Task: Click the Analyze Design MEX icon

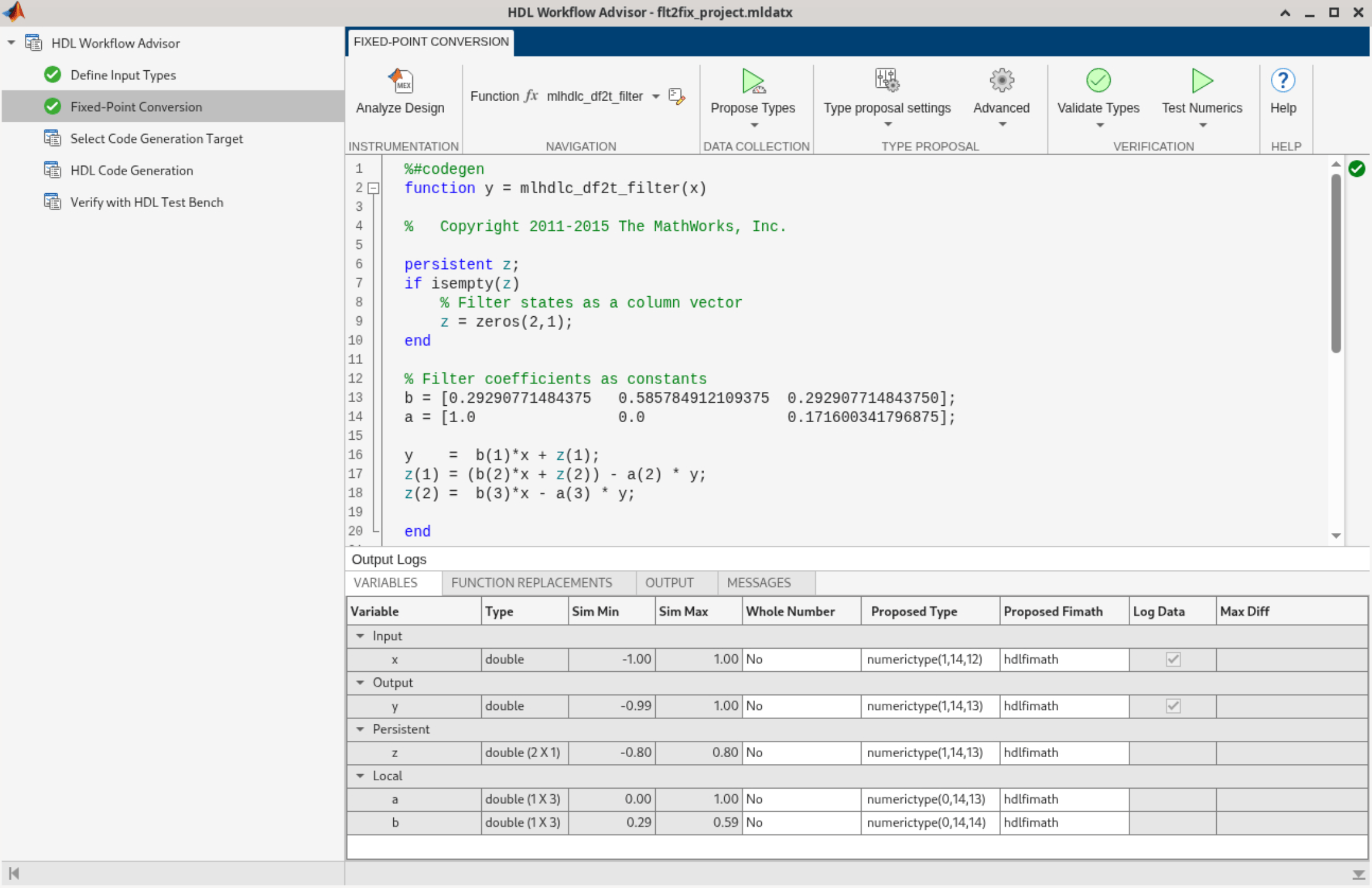Action: (x=401, y=81)
